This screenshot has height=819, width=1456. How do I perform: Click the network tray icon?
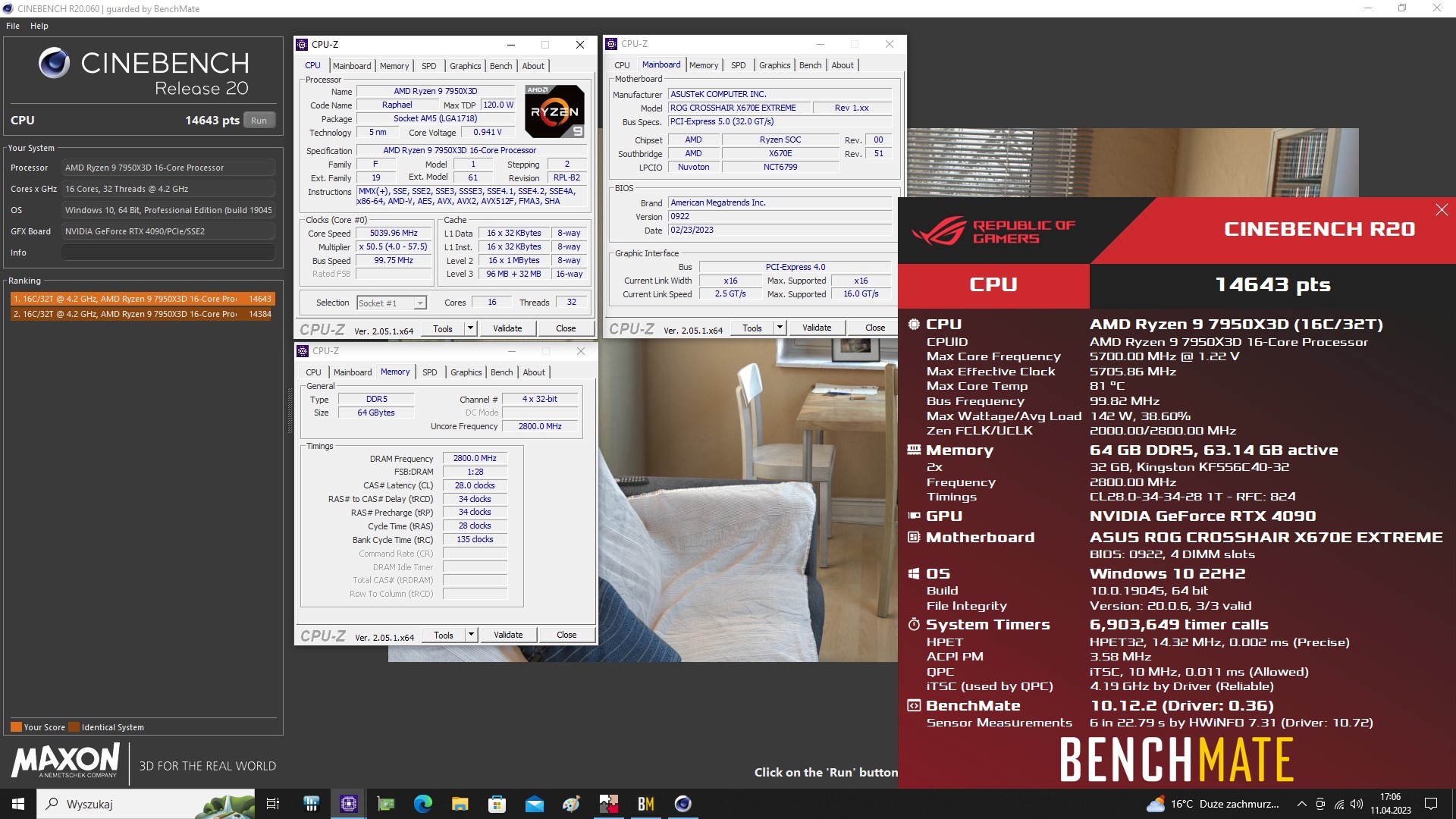pos(1339,804)
